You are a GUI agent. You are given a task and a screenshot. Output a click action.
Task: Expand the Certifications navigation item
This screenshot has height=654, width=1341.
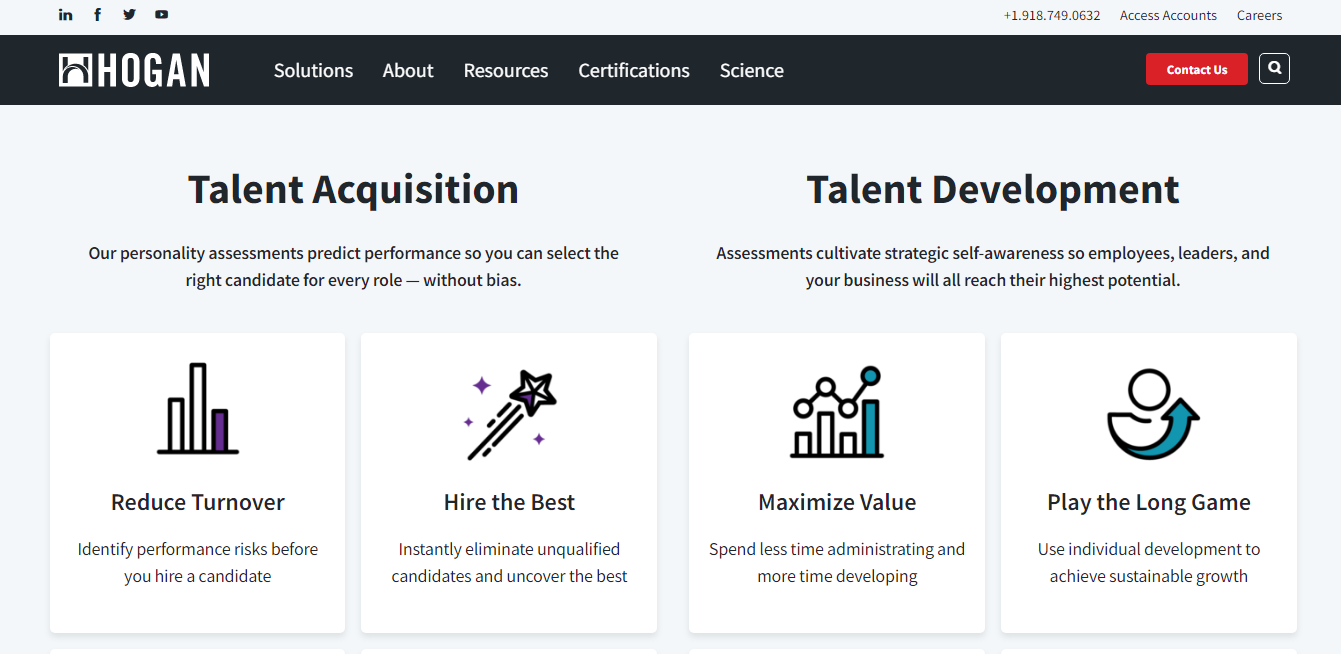[633, 70]
